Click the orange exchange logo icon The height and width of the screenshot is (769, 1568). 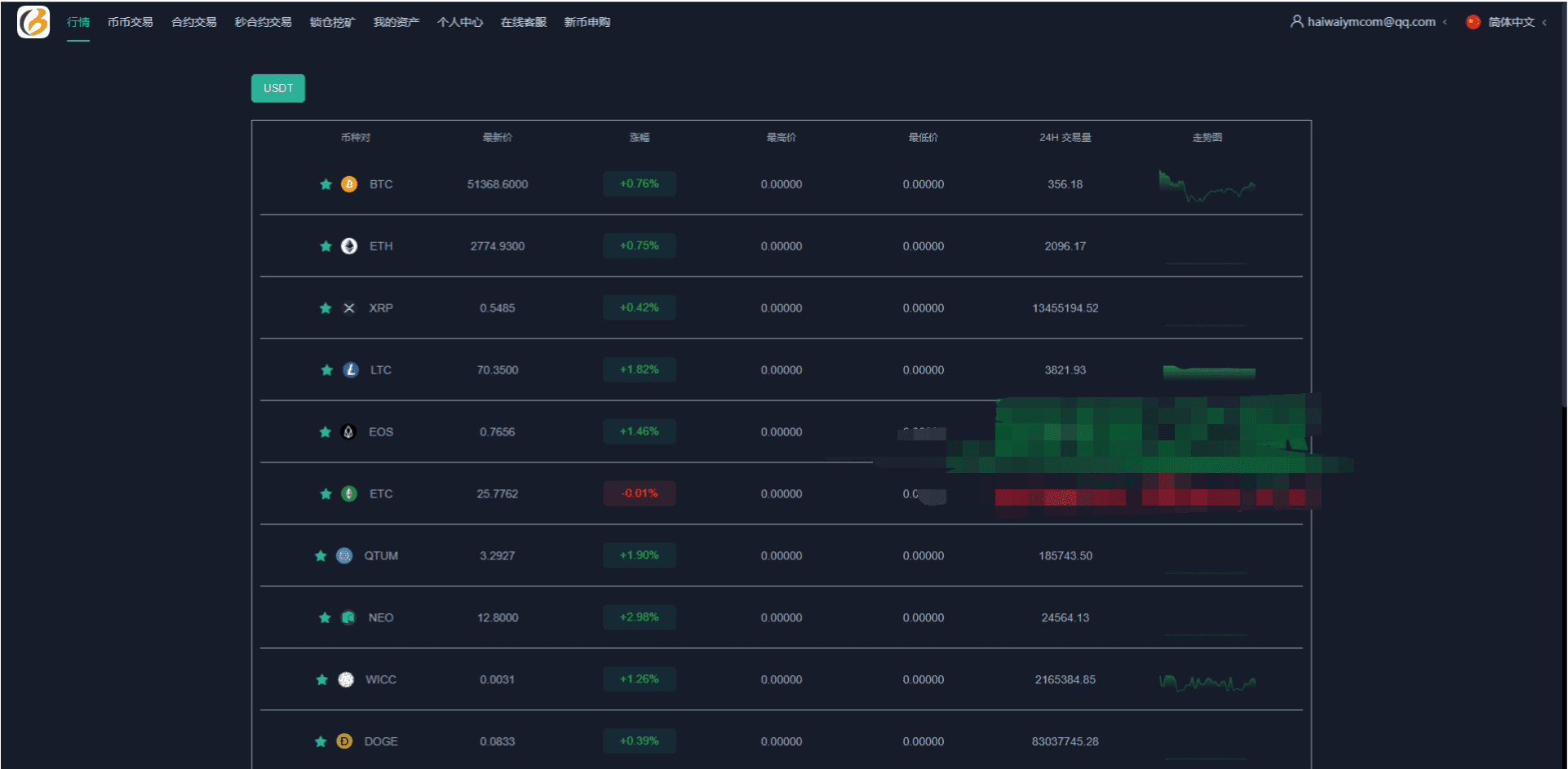(x=33, y=22)
